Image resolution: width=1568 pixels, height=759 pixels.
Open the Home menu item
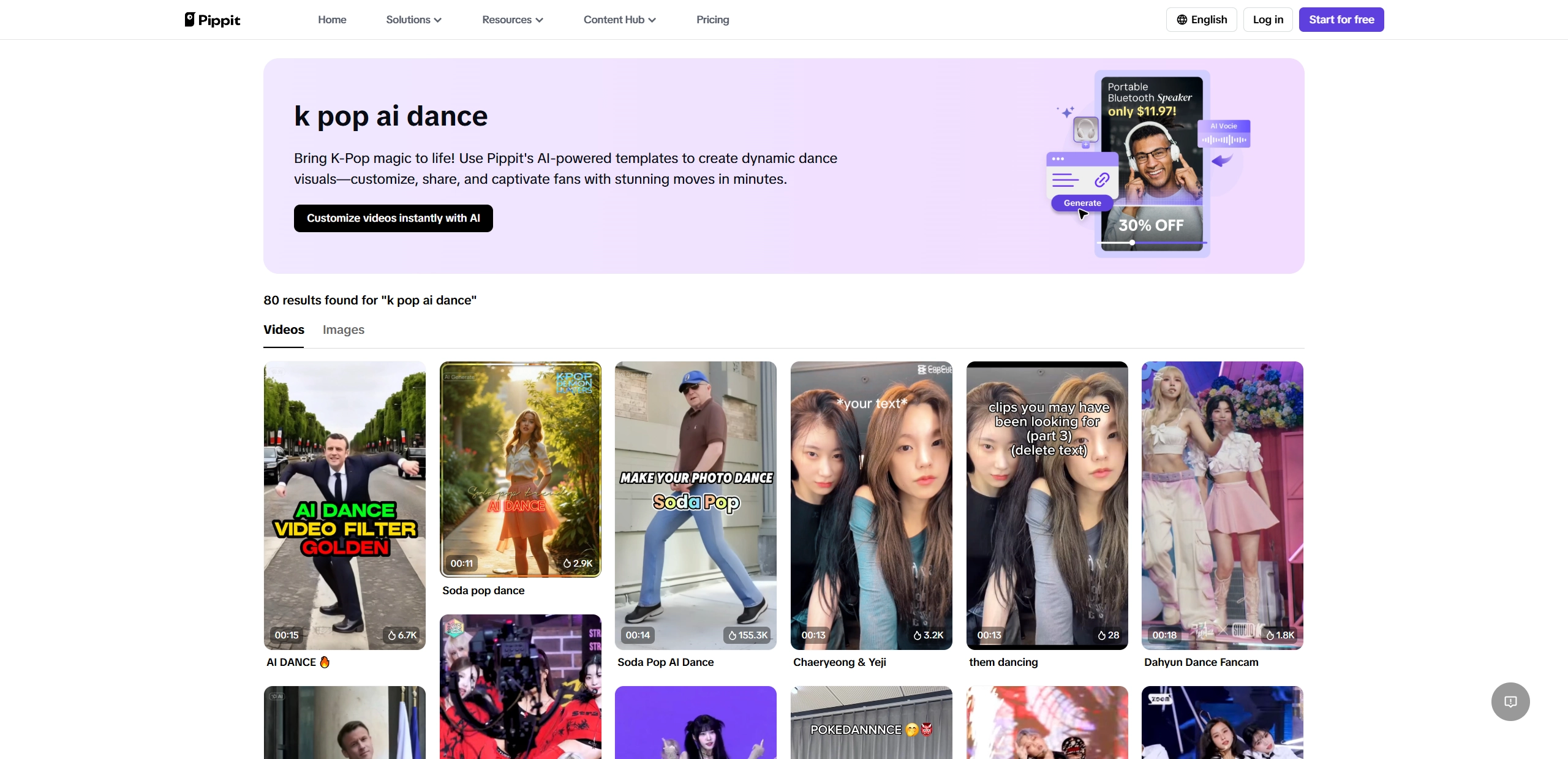331,19
